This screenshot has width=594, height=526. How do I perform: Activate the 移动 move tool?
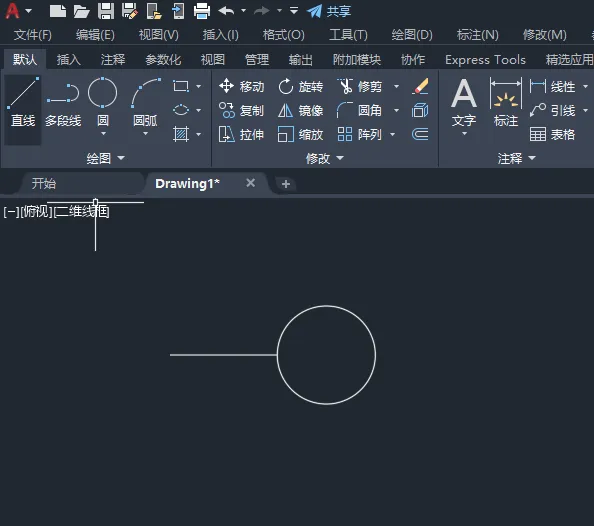click(x=241, y=86)
